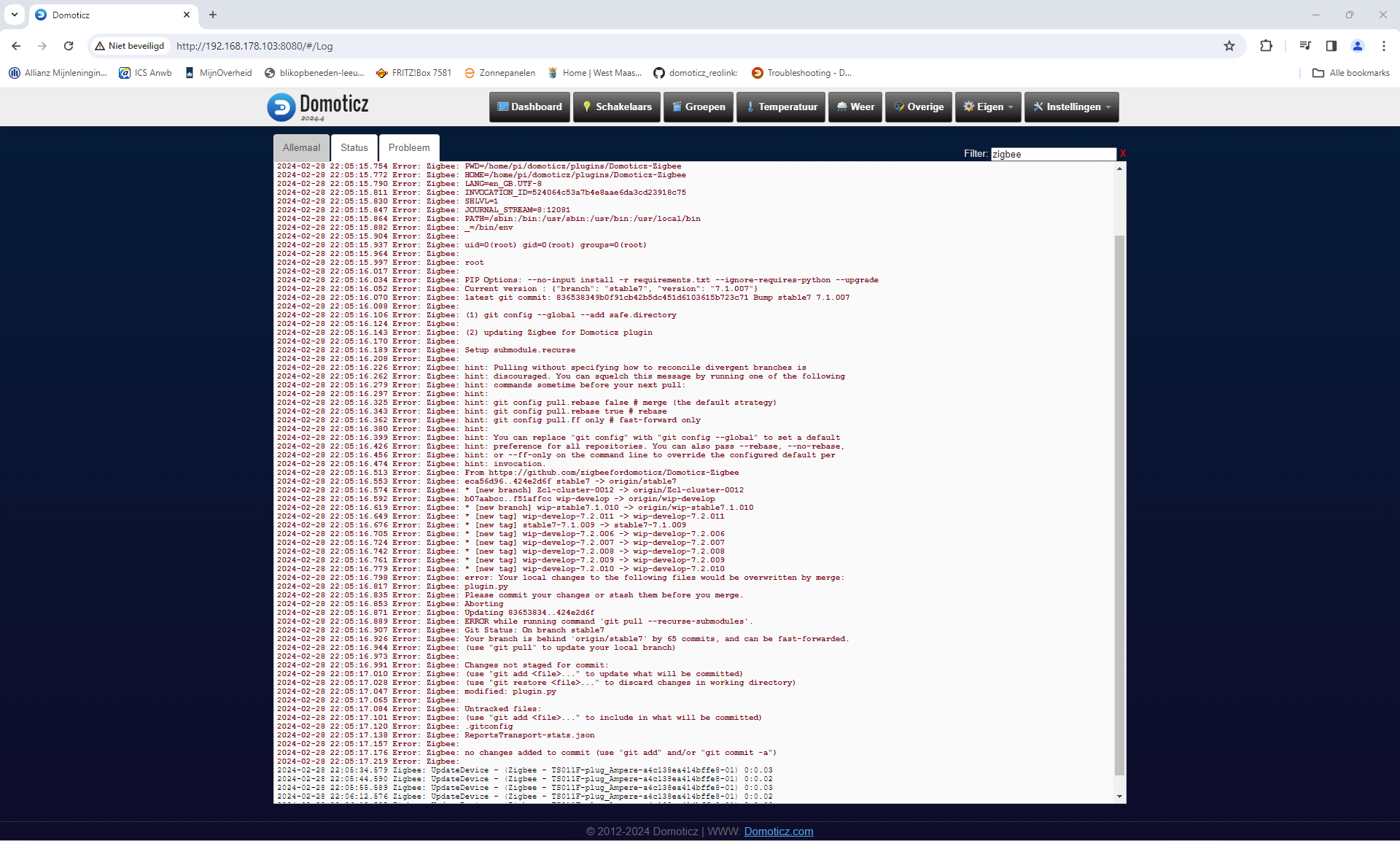Viewport: 1400px width, 841px height.
Task: Click the Niet beveiligd security indicator
Action: tap(130, 46)
